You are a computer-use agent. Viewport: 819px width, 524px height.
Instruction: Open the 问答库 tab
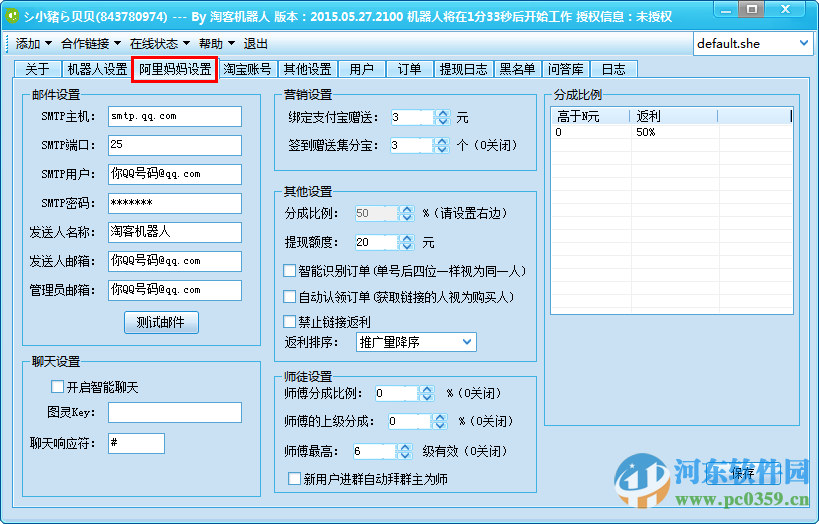point(566,69)
